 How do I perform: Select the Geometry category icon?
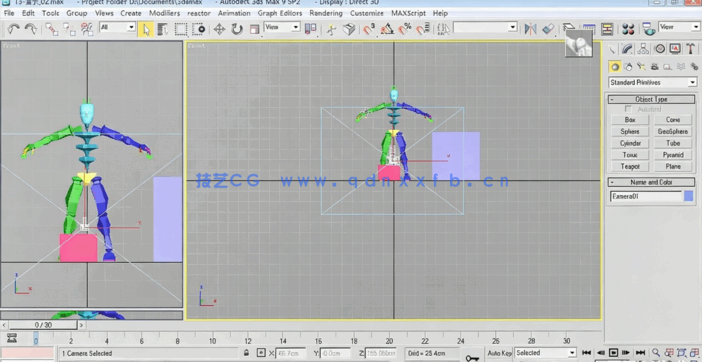pyautogui.click(x=615, y=67)
